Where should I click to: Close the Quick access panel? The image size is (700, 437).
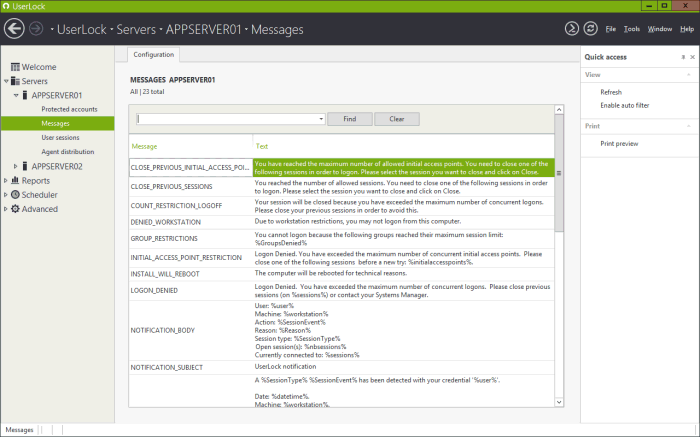coord(692,57)
